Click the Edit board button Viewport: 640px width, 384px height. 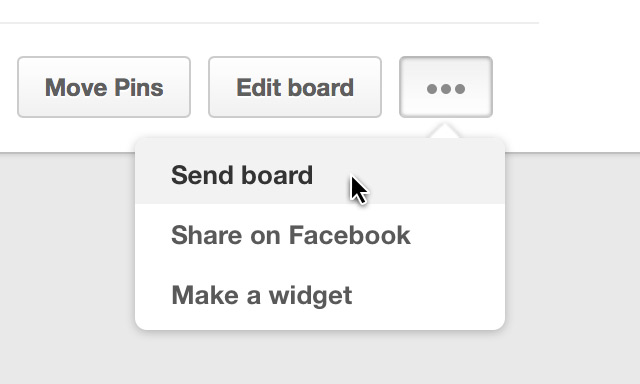click(295, 87)
